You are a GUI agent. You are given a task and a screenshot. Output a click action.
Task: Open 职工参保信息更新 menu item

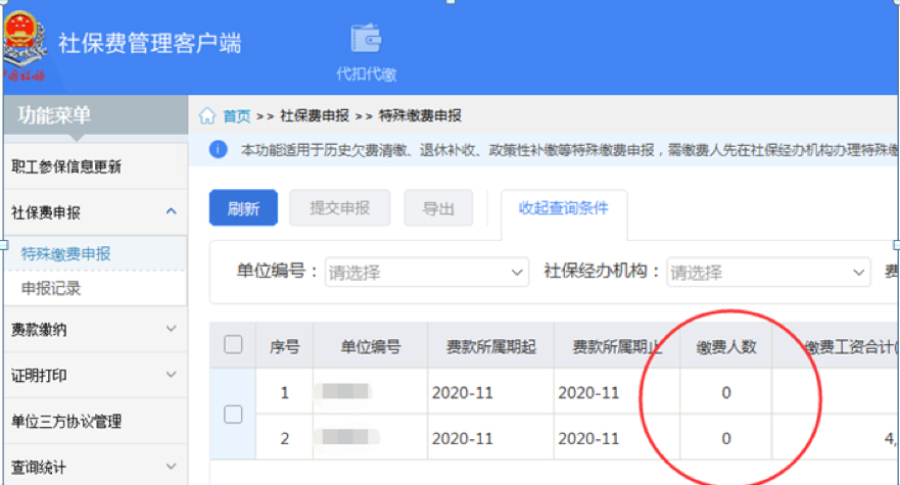[x=66, y=167]
